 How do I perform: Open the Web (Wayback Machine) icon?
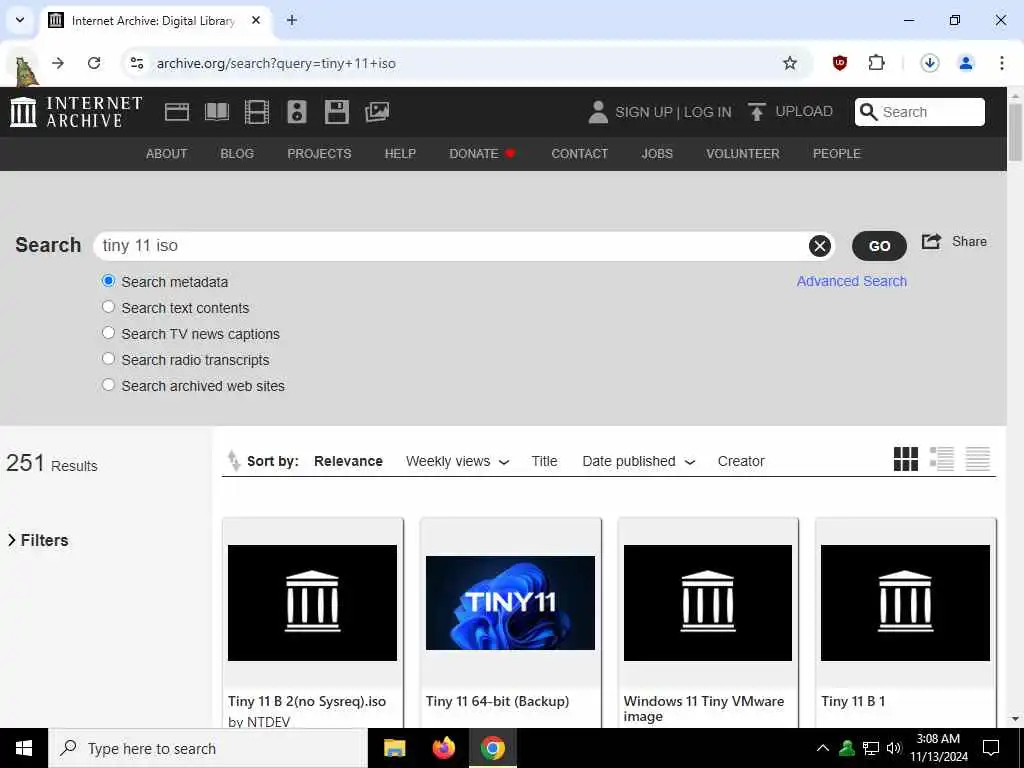tap(176, 112)
